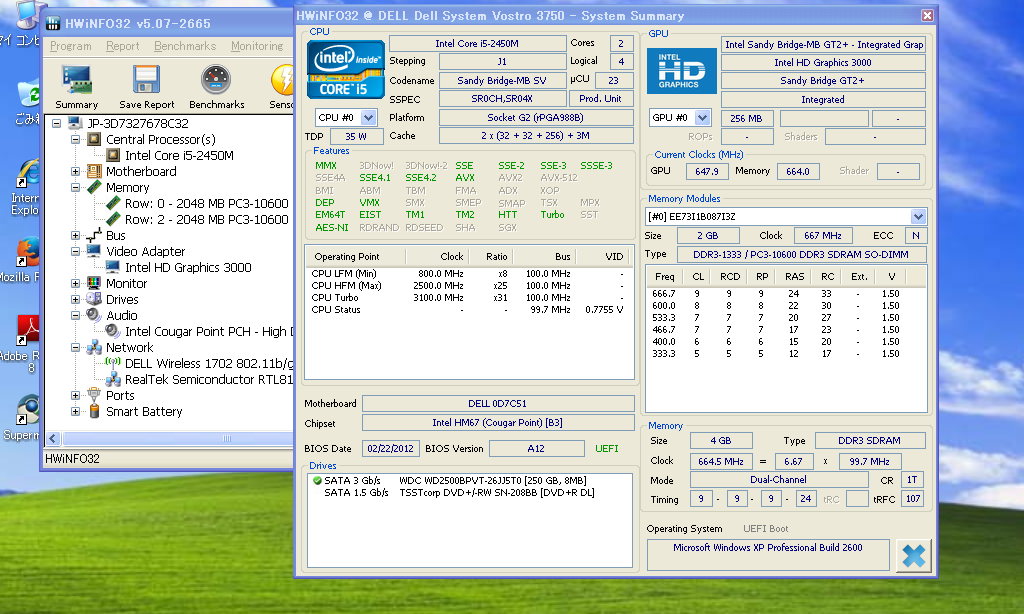Click the Intel Core i5 logo
Screen dimensions: 1024x614
tap(345, 69)
